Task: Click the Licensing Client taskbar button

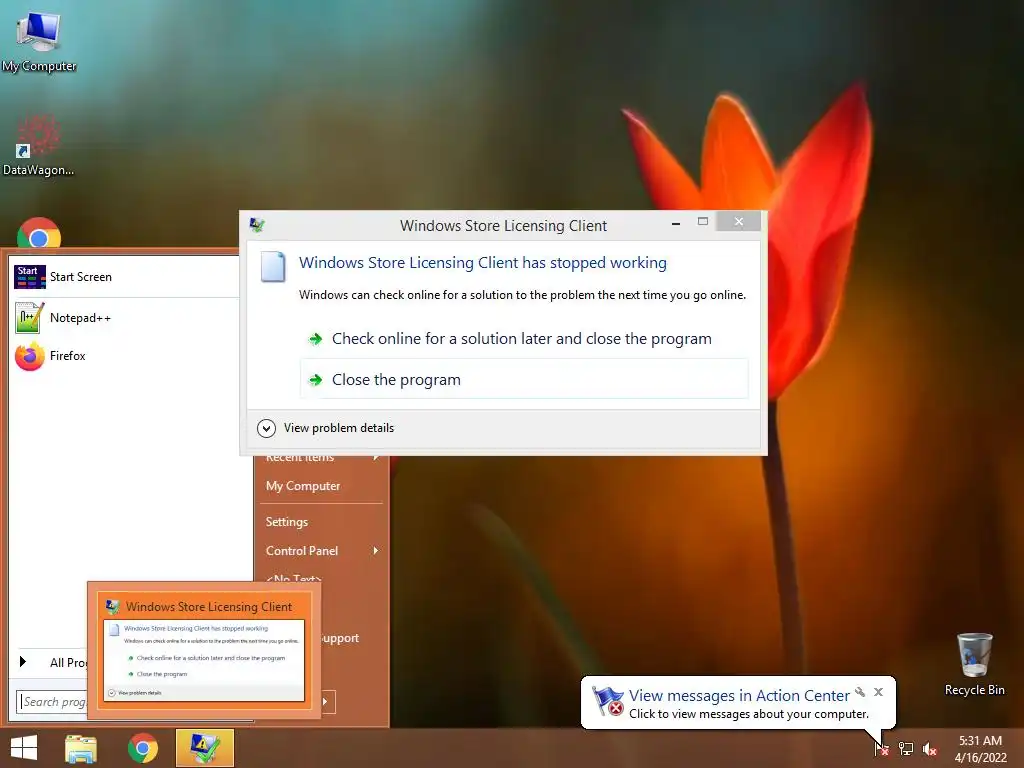Action: [204, 748]
